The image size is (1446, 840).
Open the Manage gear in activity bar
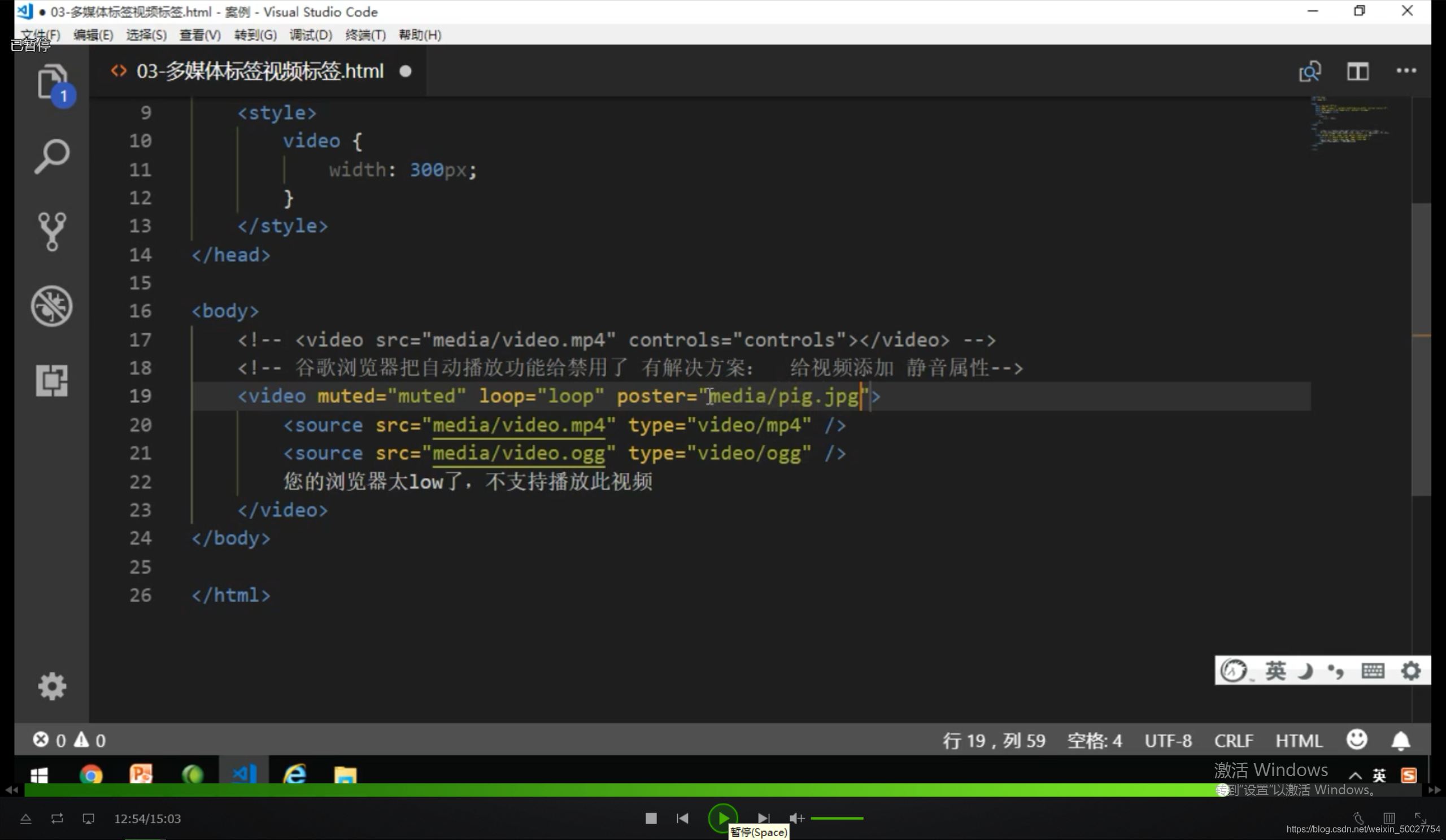pyautogui.click(x=51, y=686)
